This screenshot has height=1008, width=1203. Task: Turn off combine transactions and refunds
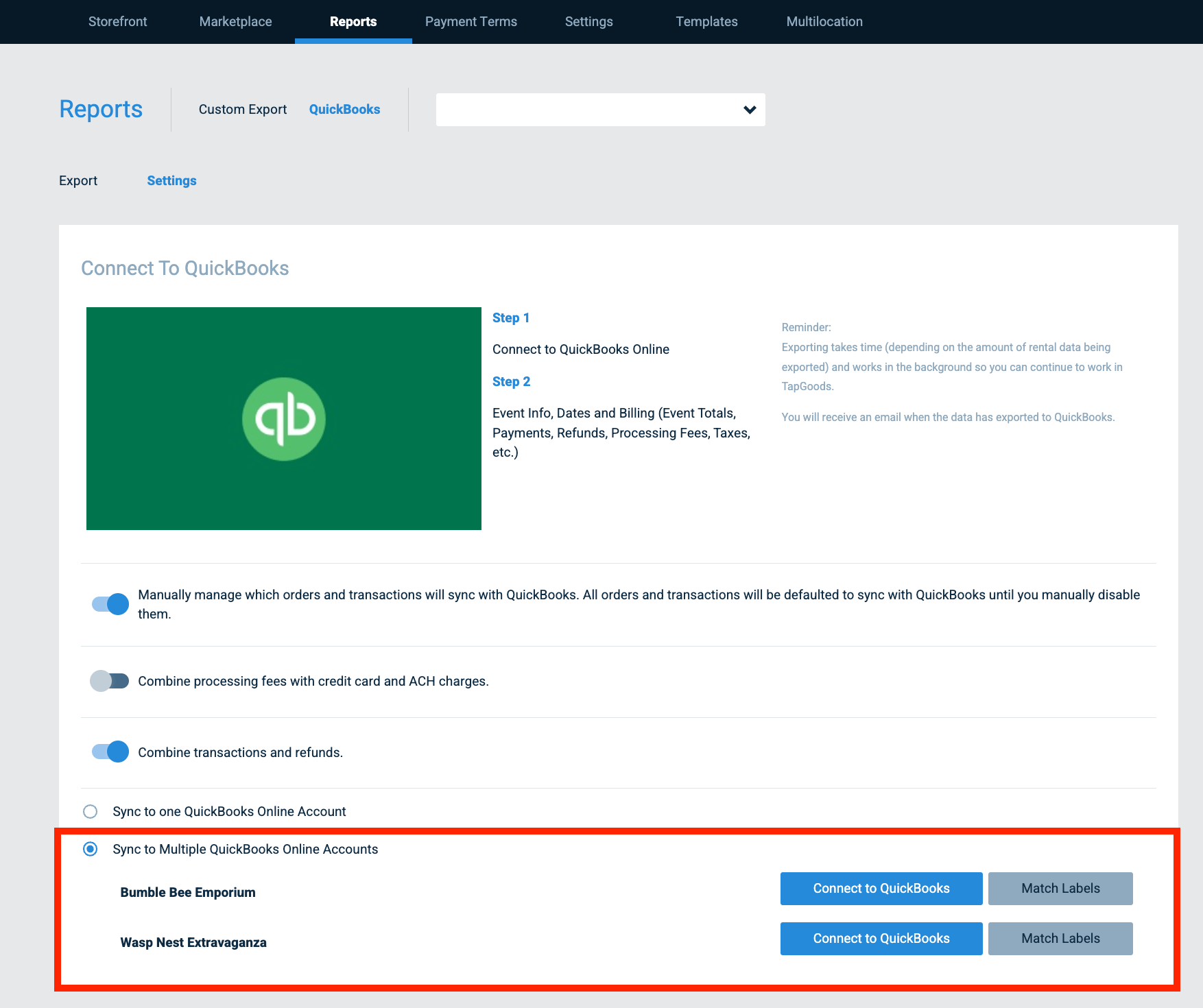[109, 752]
